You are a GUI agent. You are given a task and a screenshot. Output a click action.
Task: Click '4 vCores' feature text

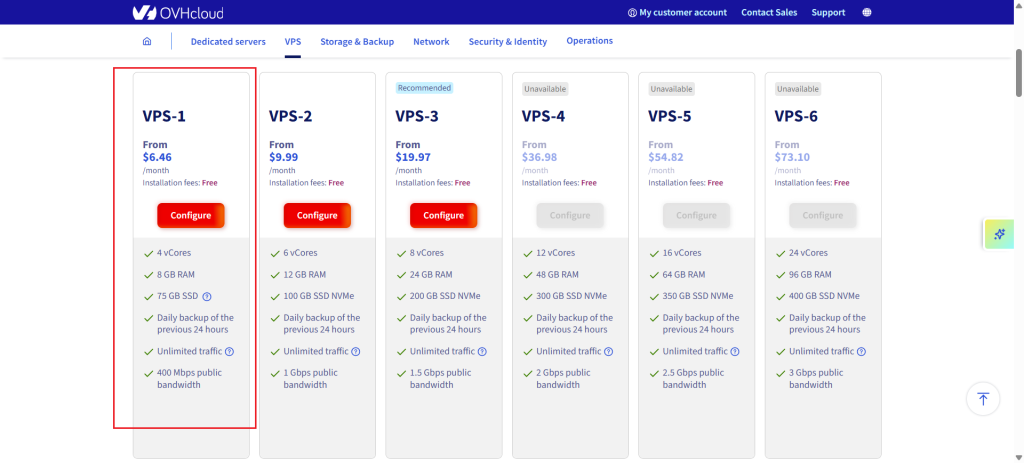174,253
